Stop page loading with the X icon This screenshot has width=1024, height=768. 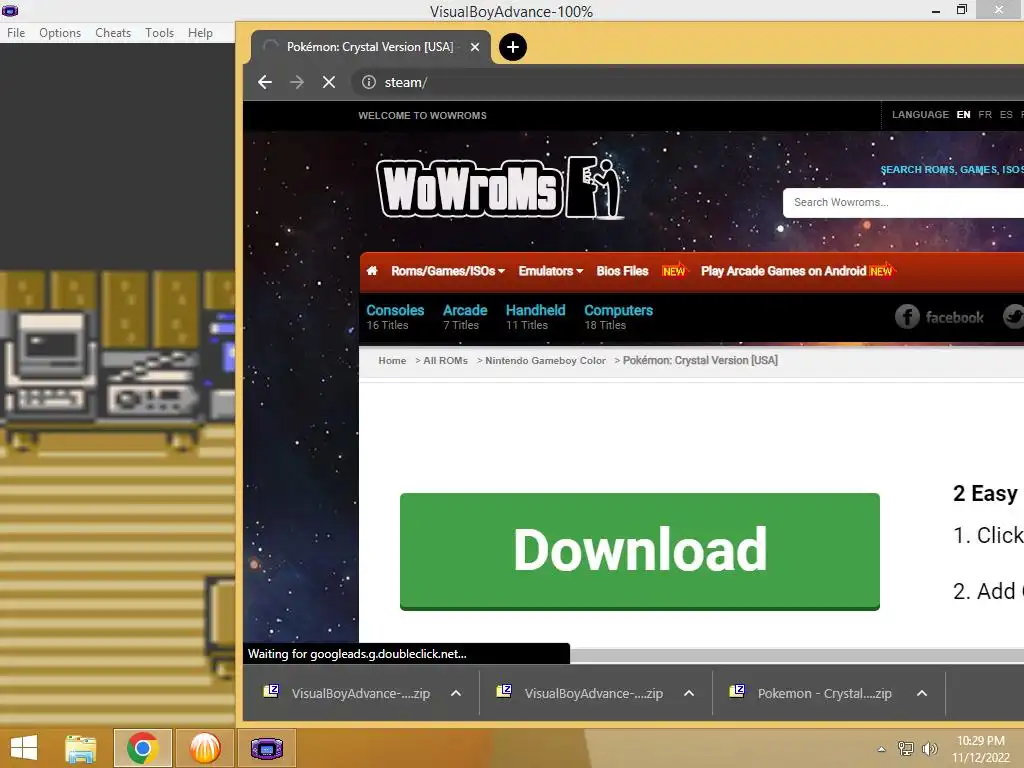pos(329,82)
